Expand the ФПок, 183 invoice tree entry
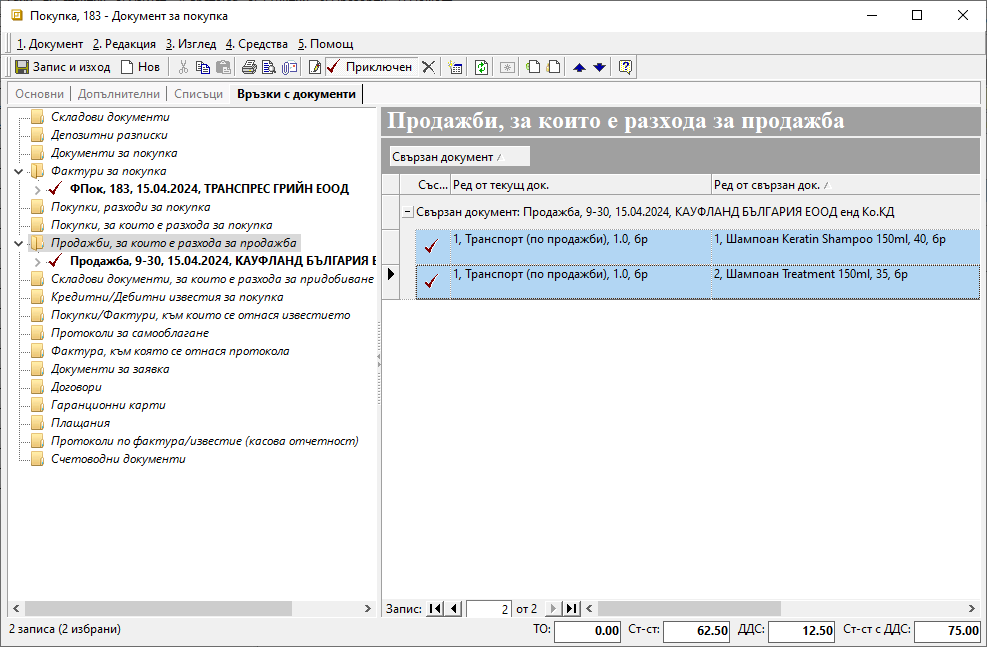The width and height of the screenshot is (987, 647). click(38, 189)
